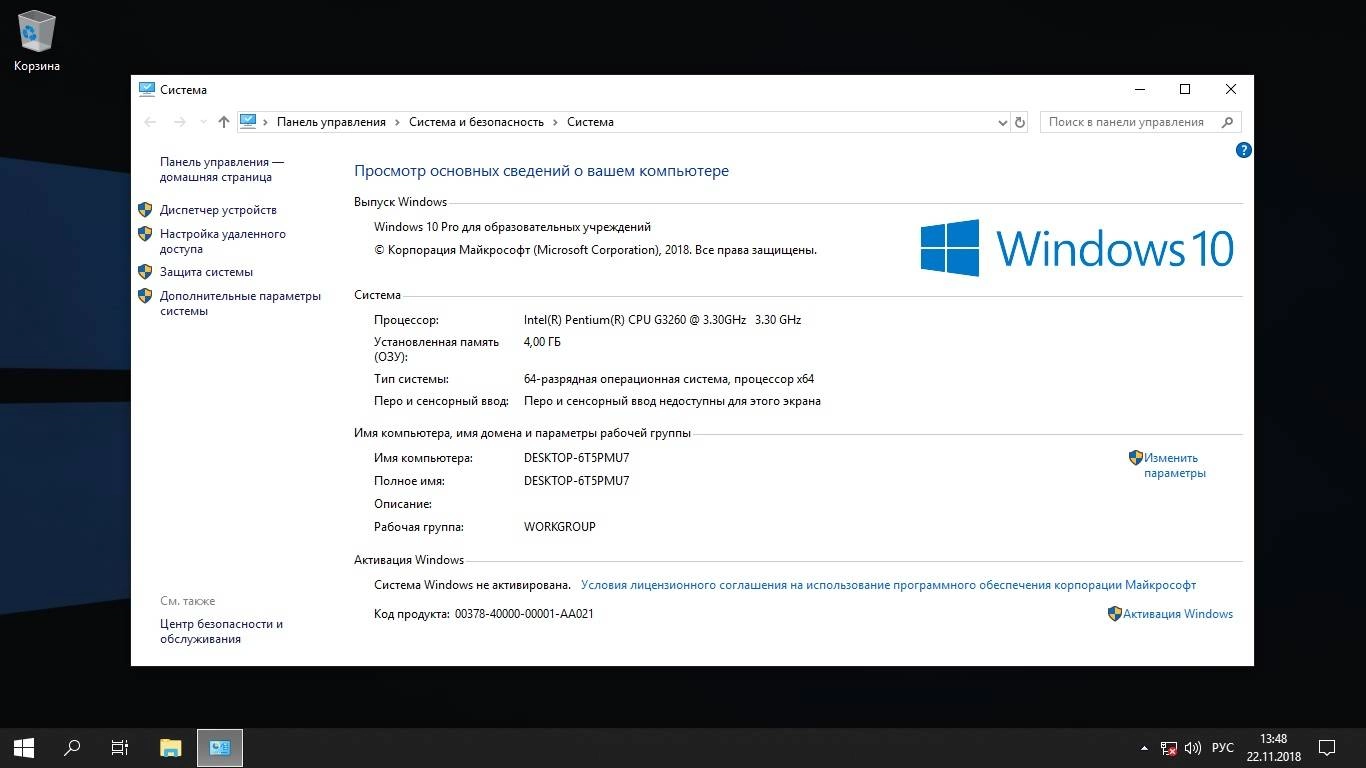The width and height of the screenshot is (1366, 768).
Task: Click shield icon next to 'Активация Windows'
Action: tap(1115, 614)
